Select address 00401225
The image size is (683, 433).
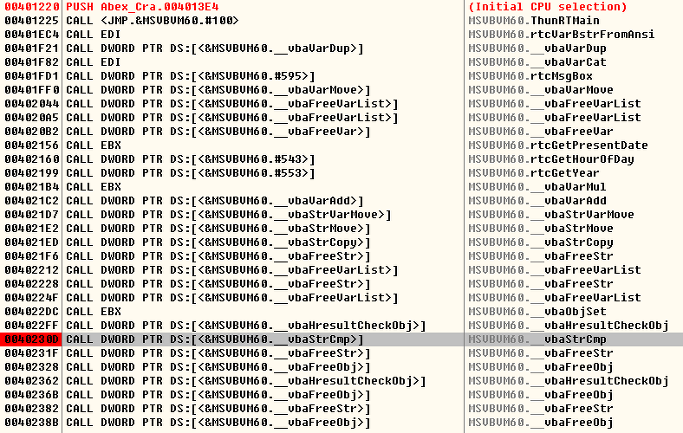(x=32, y=20)
